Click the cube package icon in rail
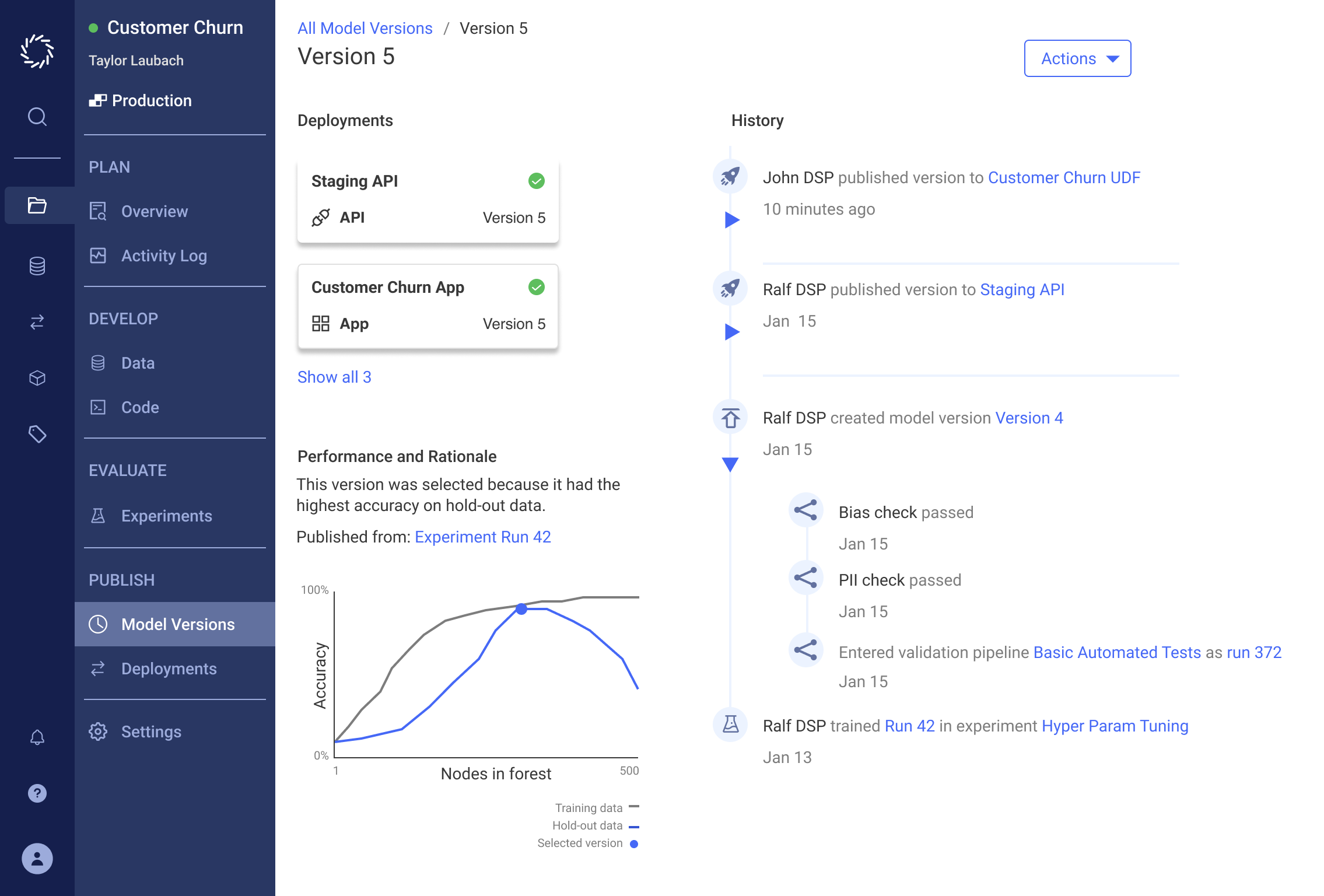This screenshot has width=1324, height=896. click(x=37, y=378)
